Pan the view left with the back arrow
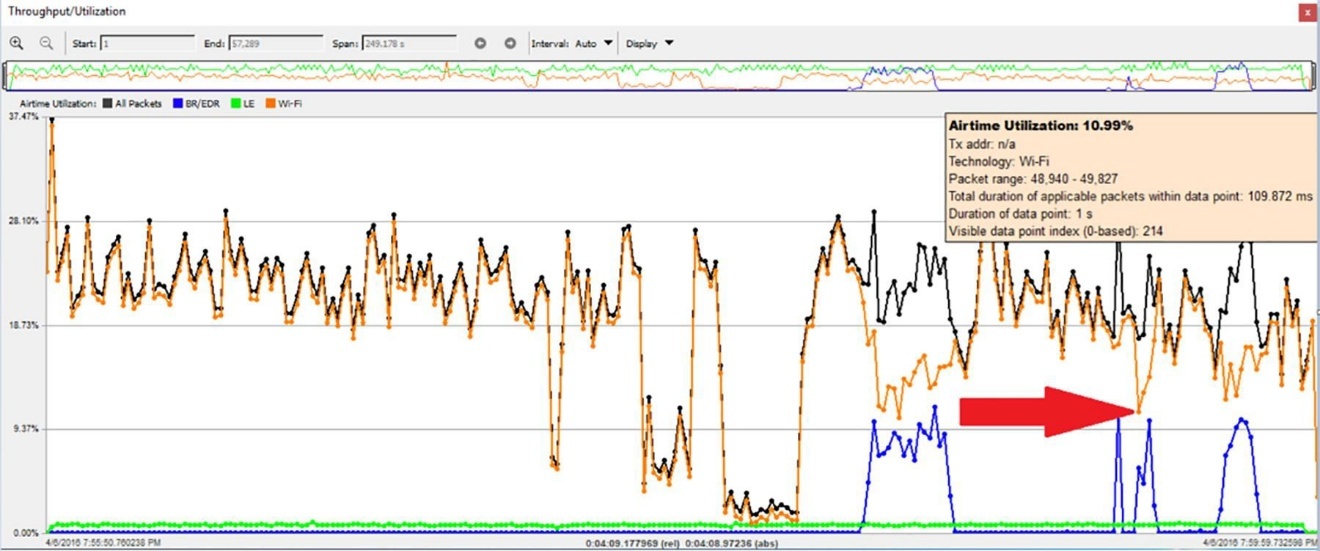This screenshot has height=551, width=1320. (480, 43)
